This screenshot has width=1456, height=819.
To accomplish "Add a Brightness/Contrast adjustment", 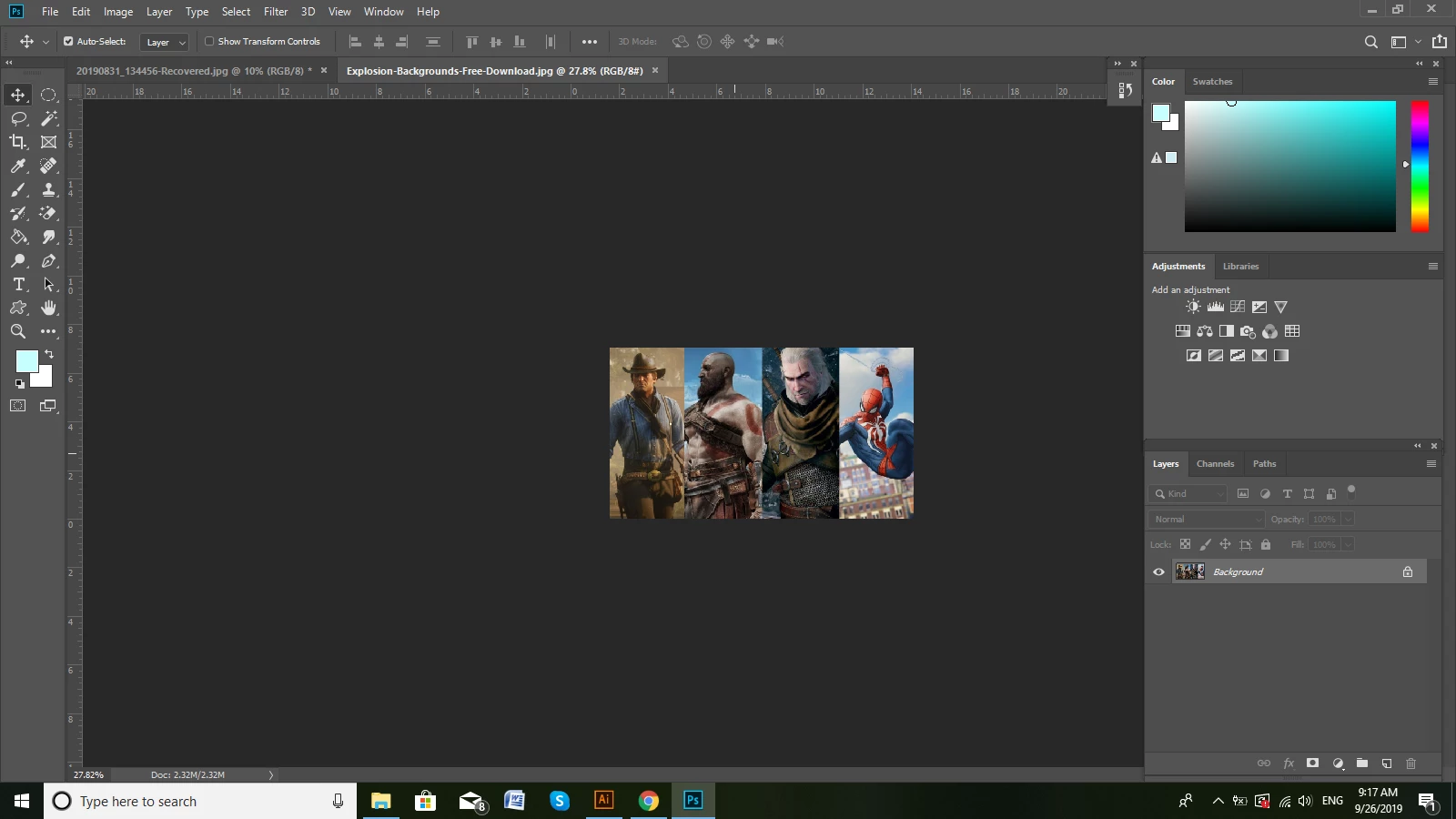I will (x=1193, y=307).
